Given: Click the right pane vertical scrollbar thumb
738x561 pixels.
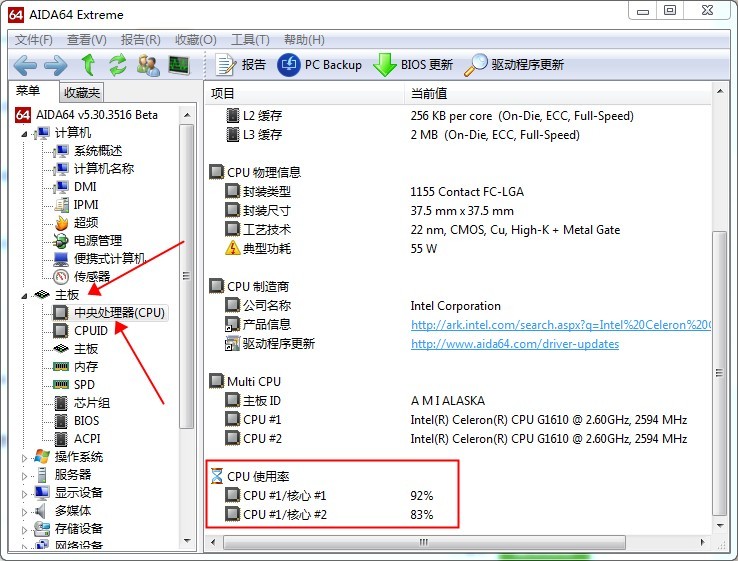Looking at the screenshot, I should coord(719,373).
